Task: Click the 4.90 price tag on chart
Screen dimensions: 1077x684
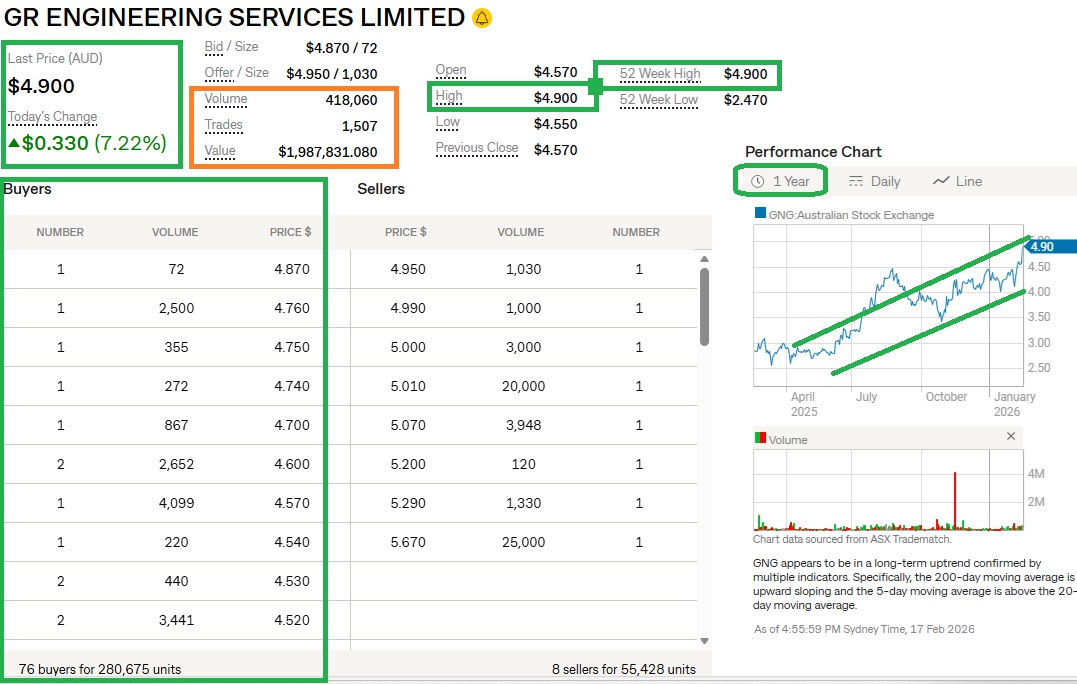Action: pos(1050,246)
